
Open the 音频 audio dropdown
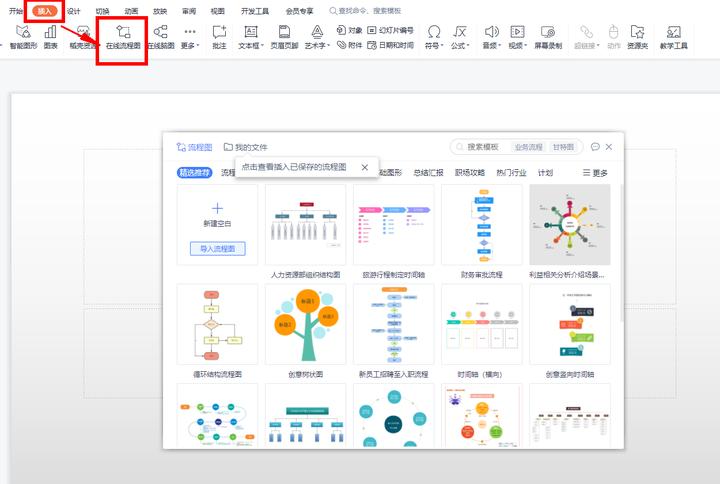pyautogui.click(x=491, y=37)
